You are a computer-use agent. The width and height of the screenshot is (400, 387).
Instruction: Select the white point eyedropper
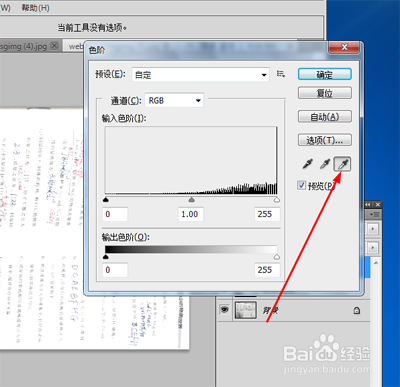342,164
